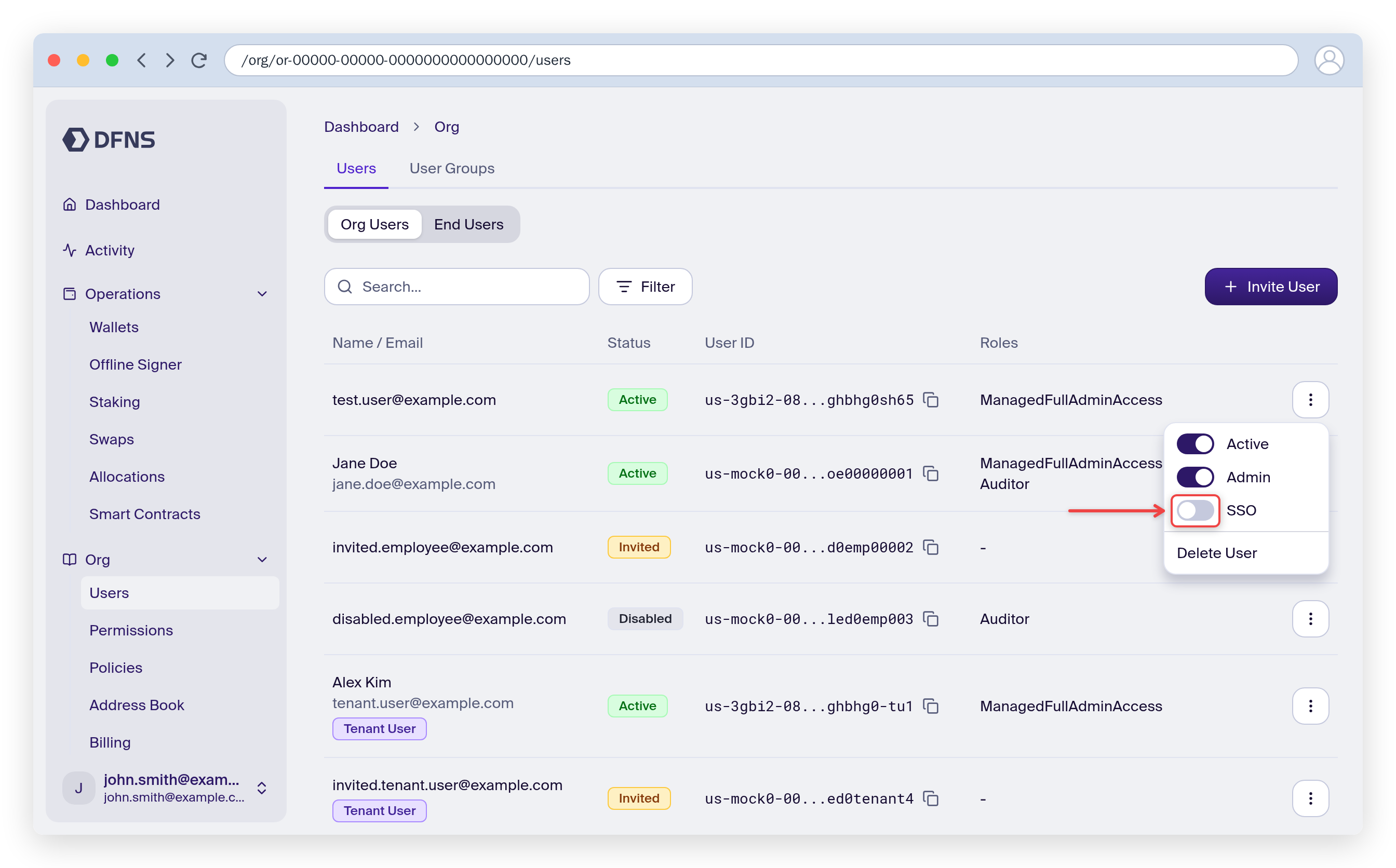The image size is (1396, 868).
Task: Open actions menu for invited.tenant.user@example.com
Action: tap(1310, 798)
